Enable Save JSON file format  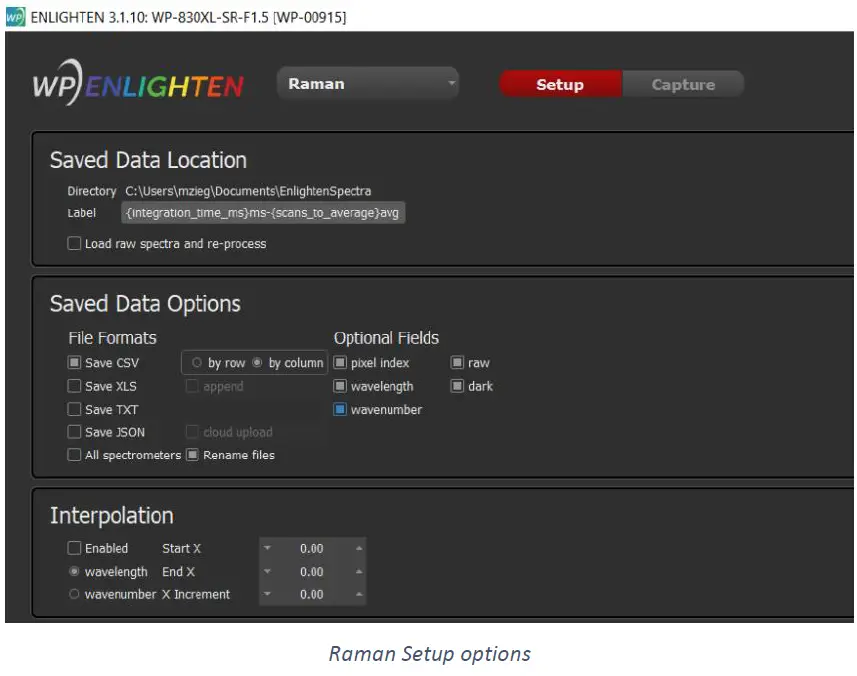[x=75, y=432]
